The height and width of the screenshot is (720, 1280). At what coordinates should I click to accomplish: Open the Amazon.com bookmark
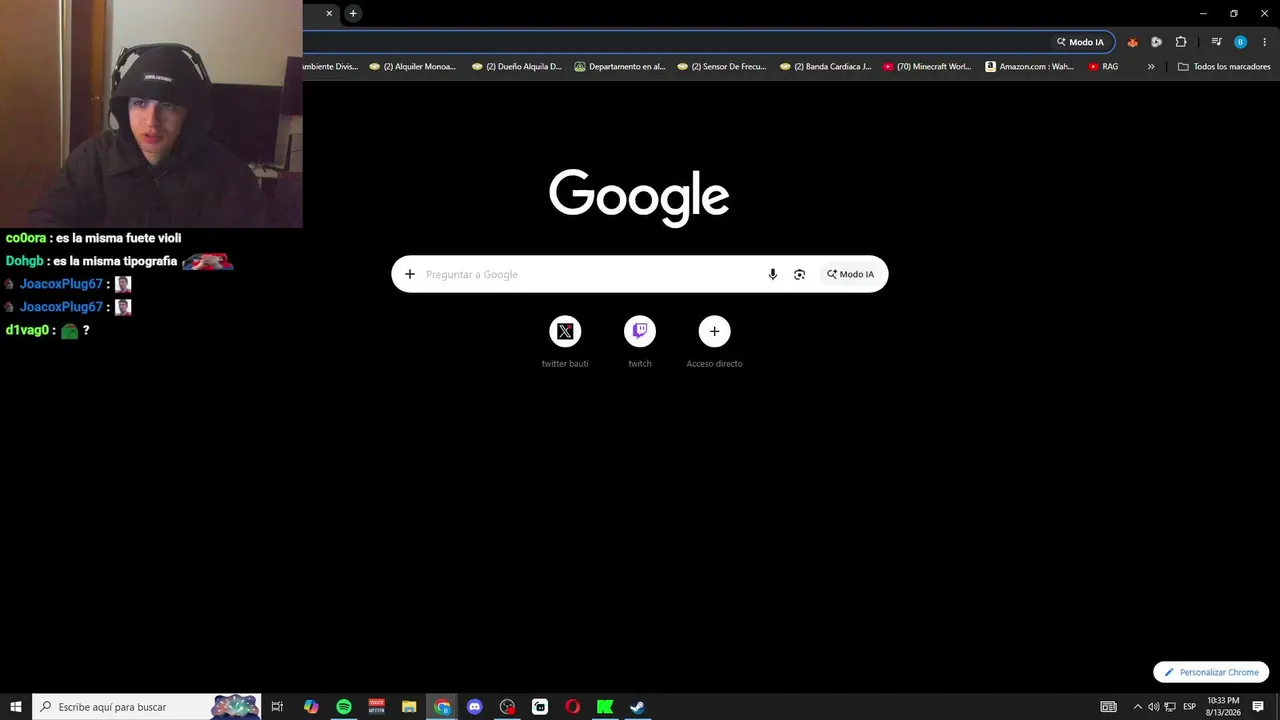pos(1029,67)
